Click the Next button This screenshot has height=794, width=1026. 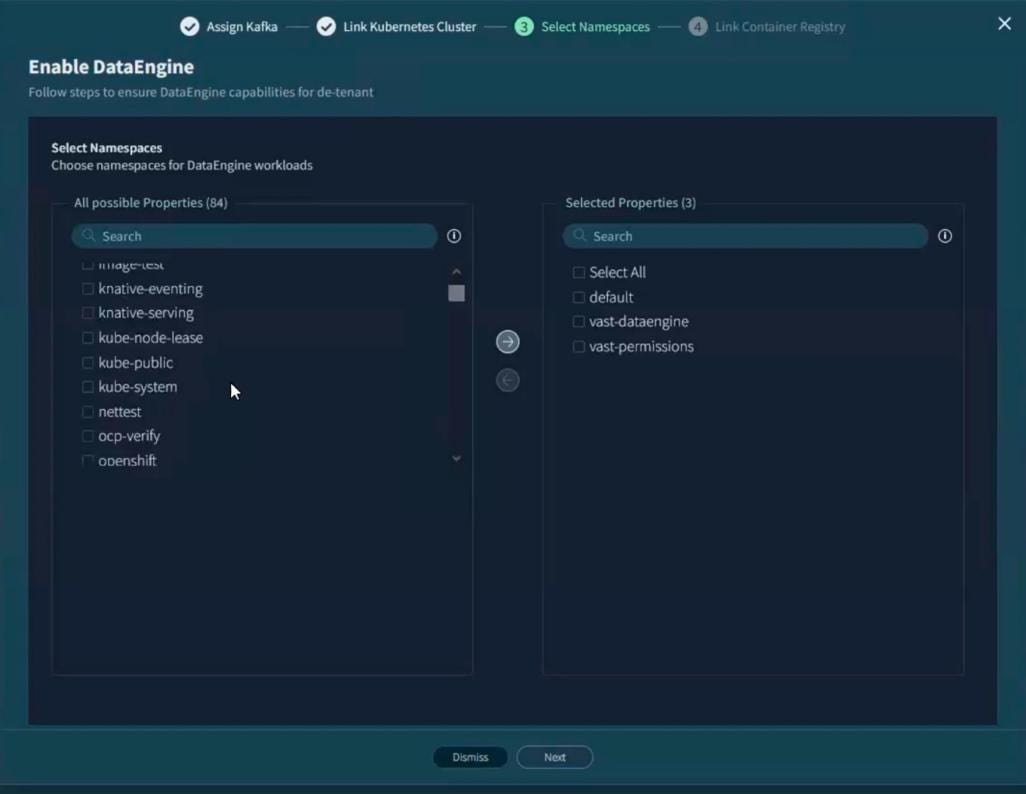click(x=555, y=757)
